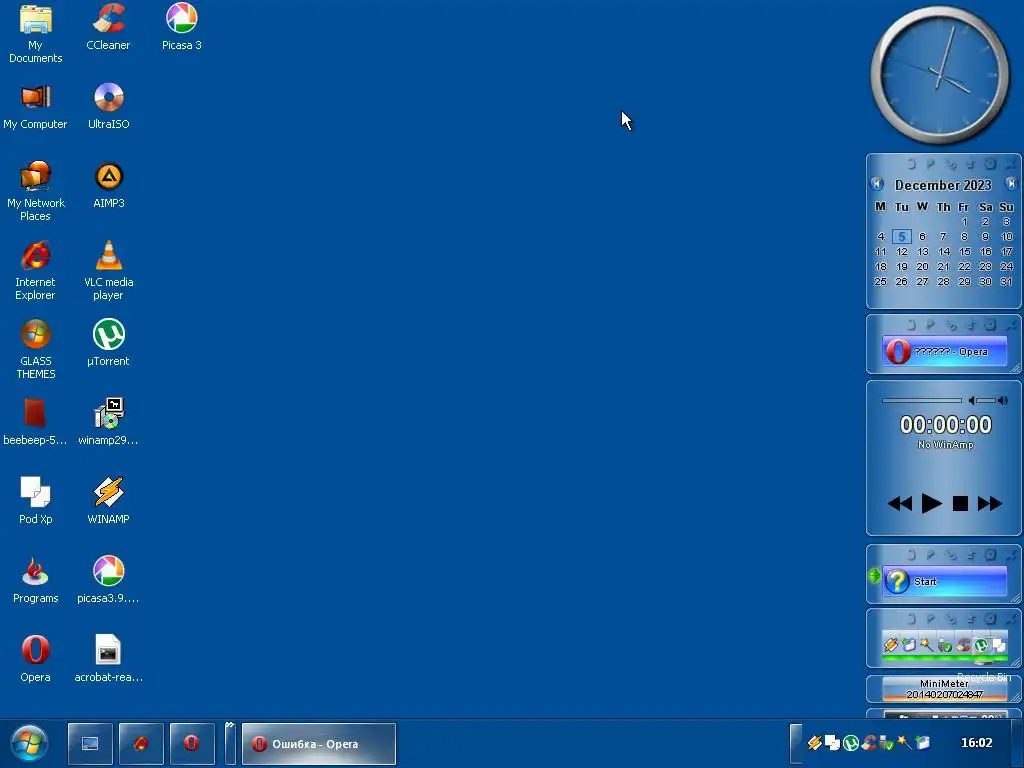Click the Winamp widget play button
Viewport: 1024px width, 768px height.
click(x=931, y=504)
